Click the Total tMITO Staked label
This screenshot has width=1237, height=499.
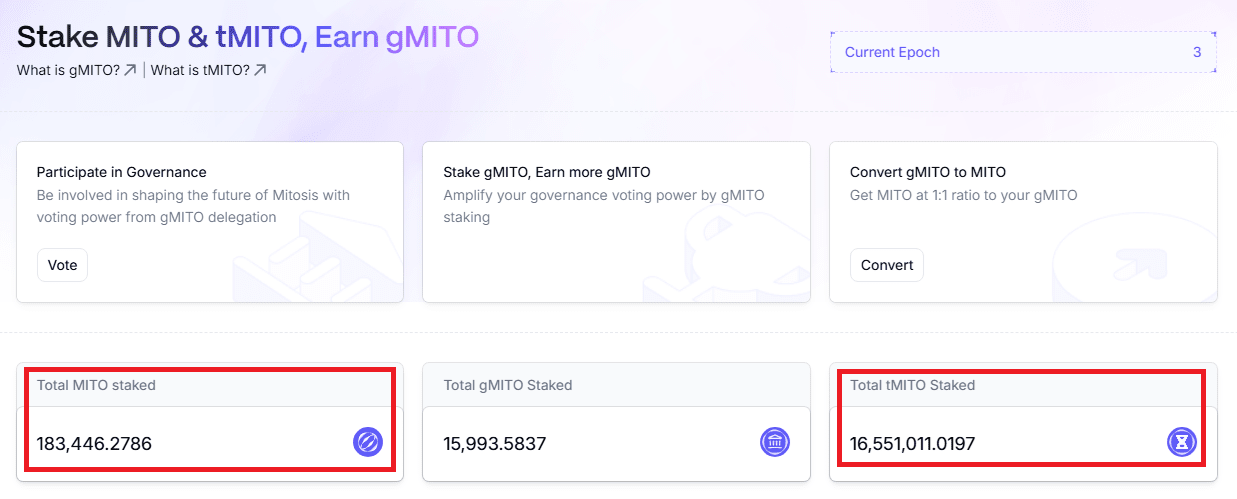tap(912, 385)
